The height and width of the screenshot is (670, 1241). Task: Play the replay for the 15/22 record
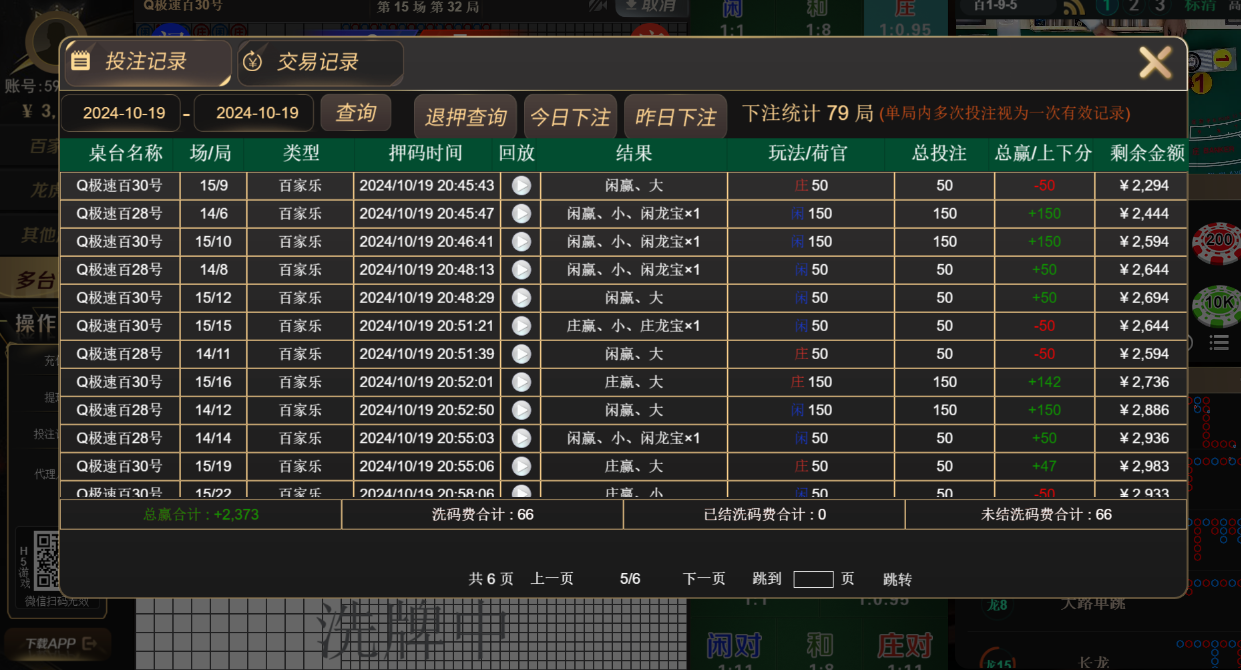coord(522,489)
